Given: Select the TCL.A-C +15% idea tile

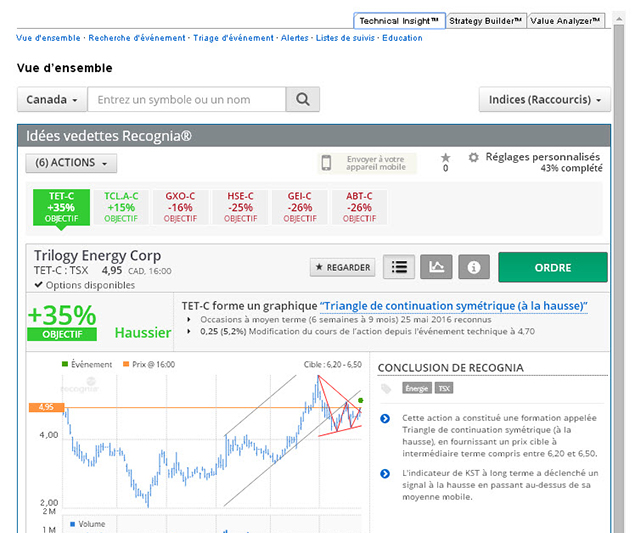Looking at the screenshot, I should click(x=121, y=207).
